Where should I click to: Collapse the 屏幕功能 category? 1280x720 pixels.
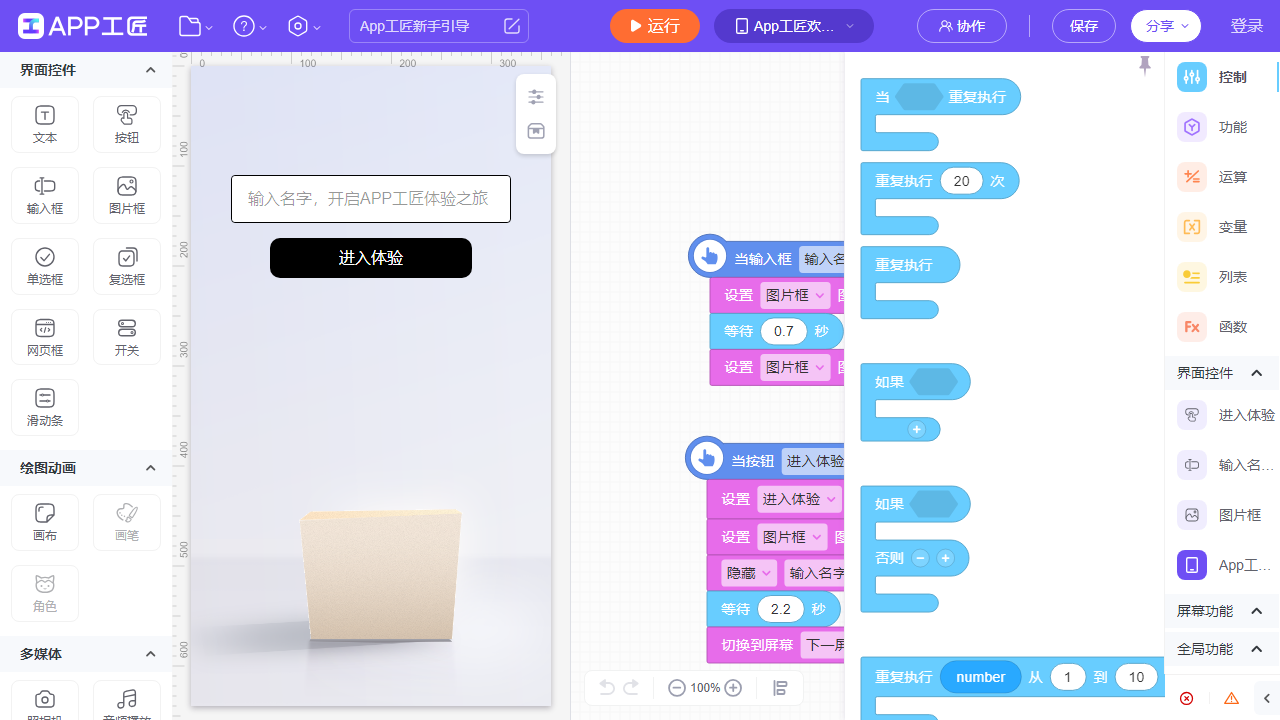[x=1257, y=611]
